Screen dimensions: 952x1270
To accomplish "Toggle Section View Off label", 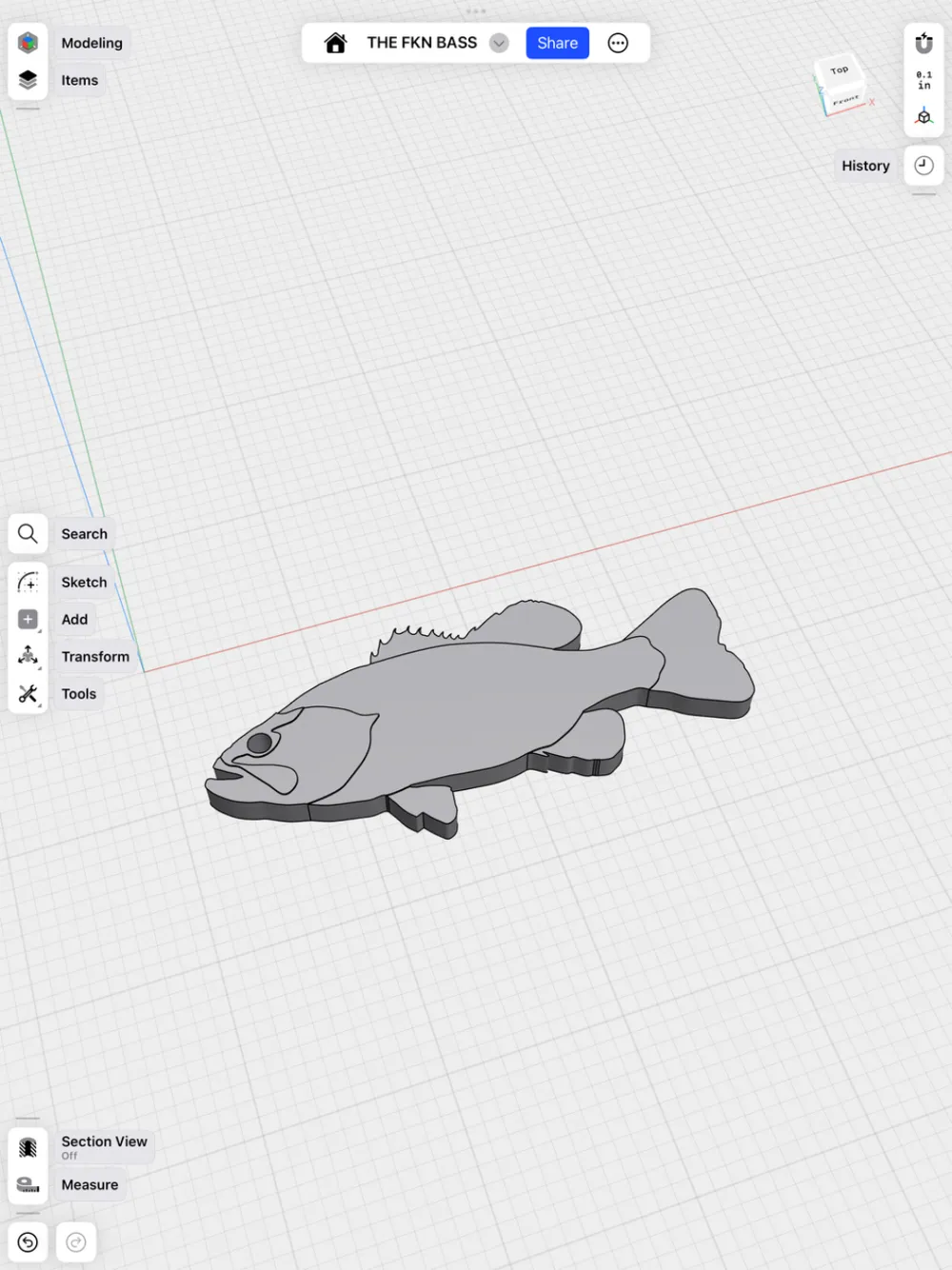I will [105, 1147].
